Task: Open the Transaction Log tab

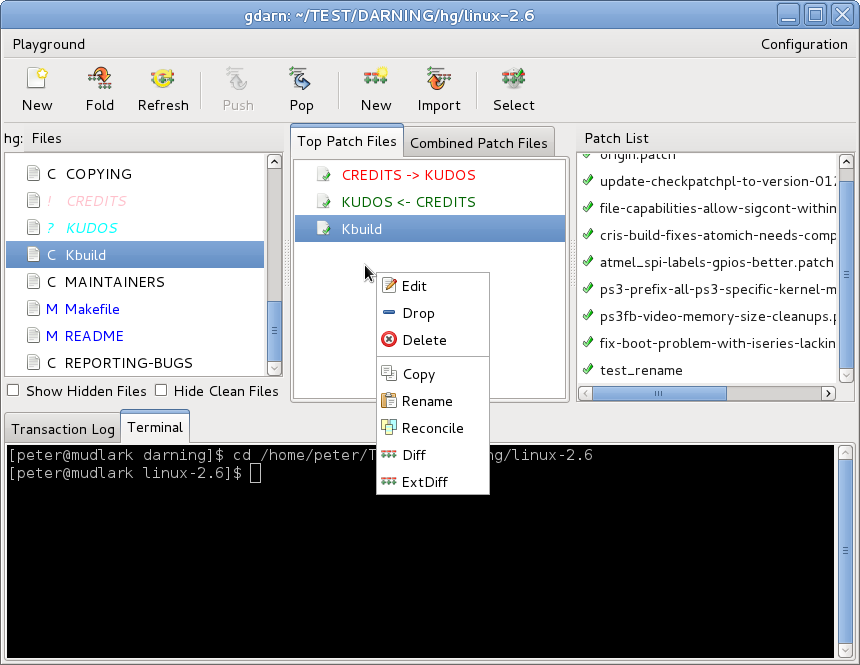Action: tap(62, 429)
